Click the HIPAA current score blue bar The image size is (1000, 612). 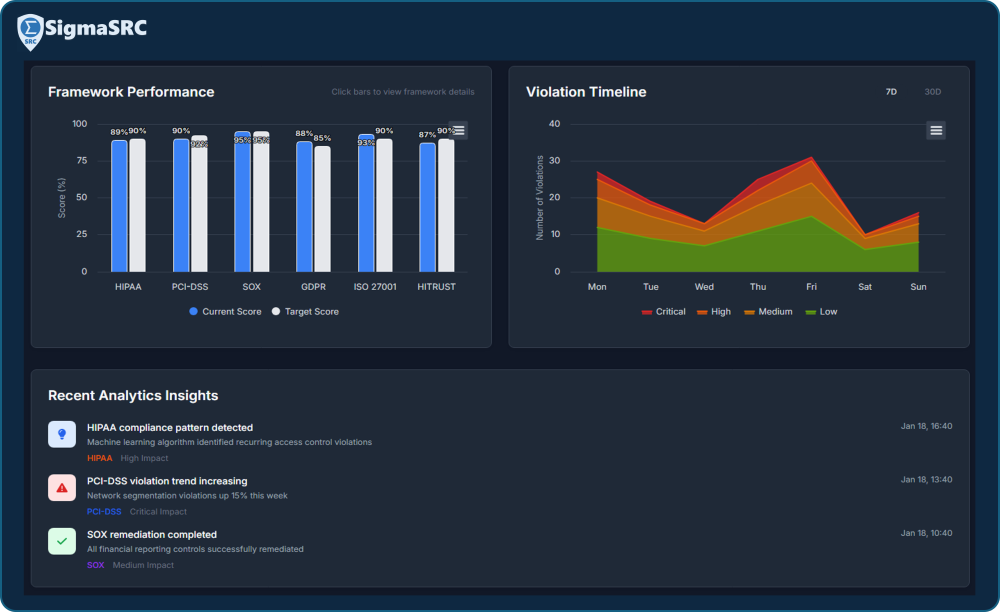[119, 206]
